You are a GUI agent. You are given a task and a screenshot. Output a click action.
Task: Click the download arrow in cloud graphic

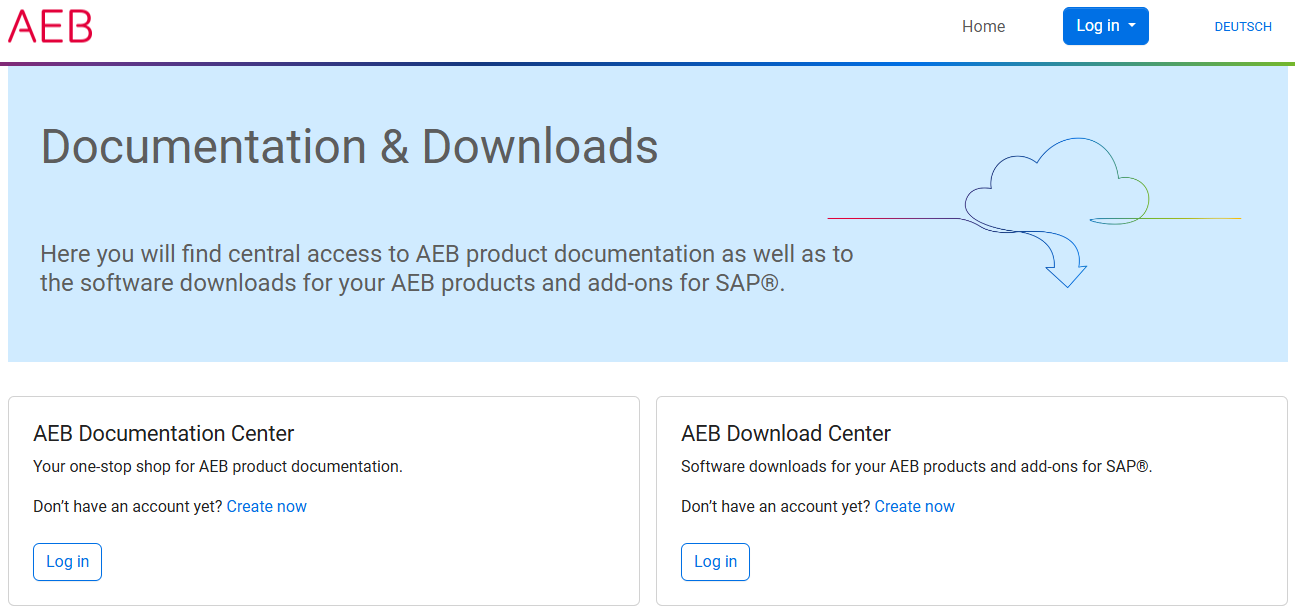[1066, 270]
